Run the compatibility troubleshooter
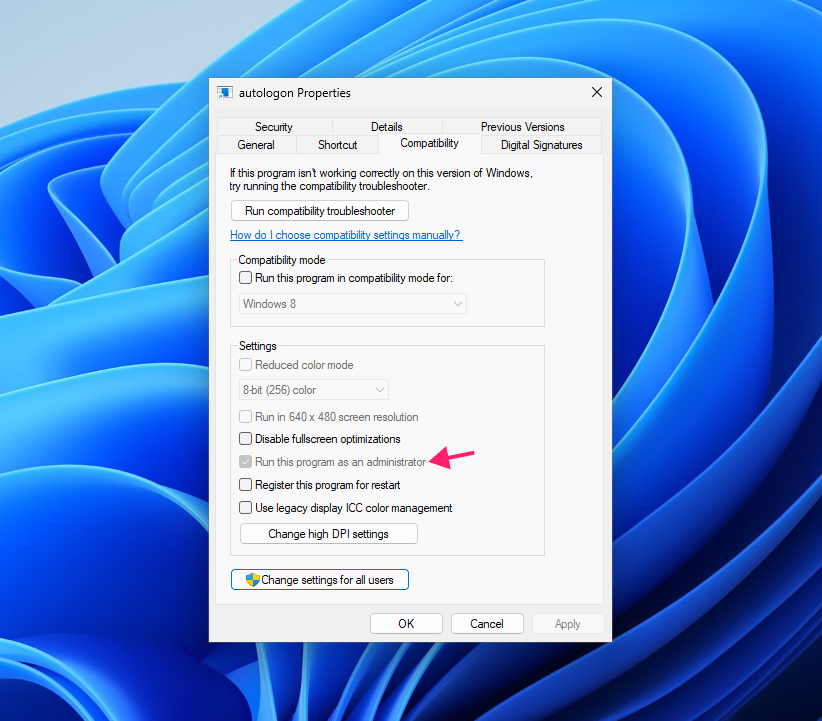The width and height of the screenshot is (822, 721). (x=320, y=211)
